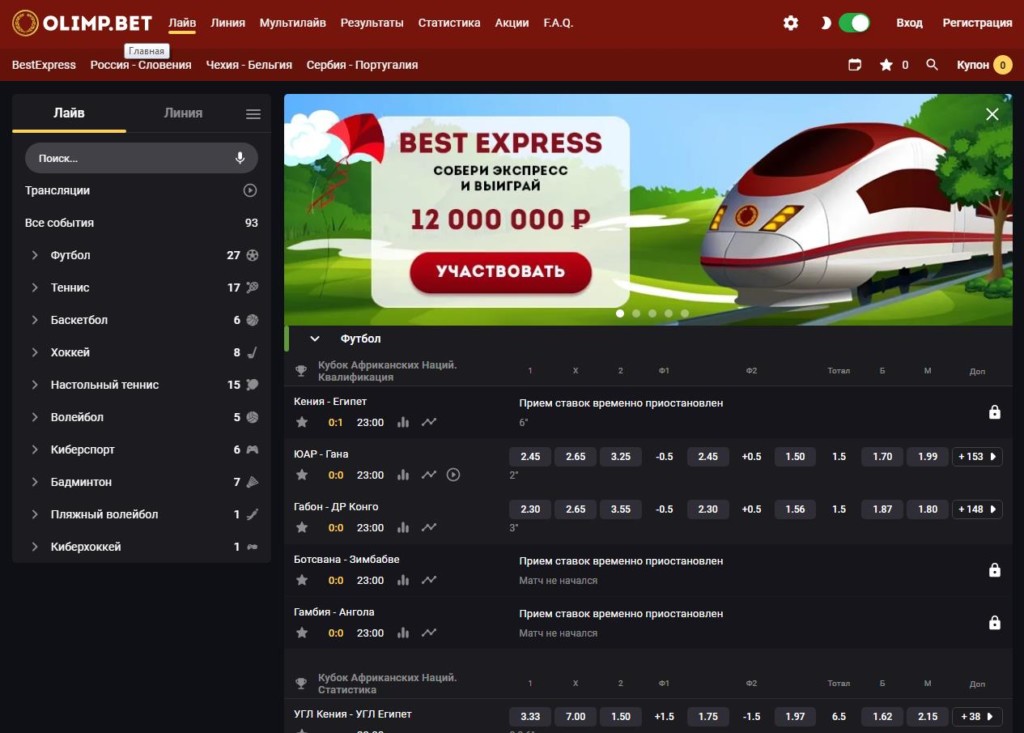This screenshot has width=1024, height=733.
Task: Click the Регистрация link
Action: [x=977, y=23]
